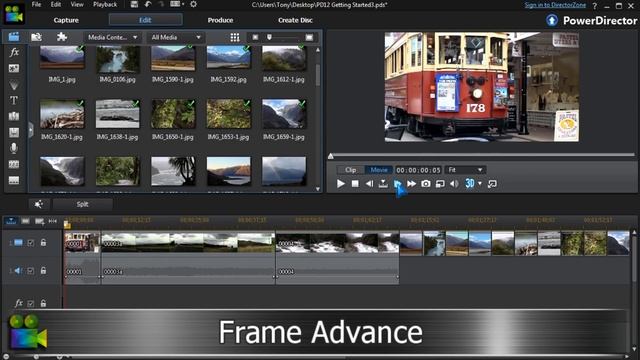Open the Media Content dropdown
640x360 pixels.
[113, 37]
